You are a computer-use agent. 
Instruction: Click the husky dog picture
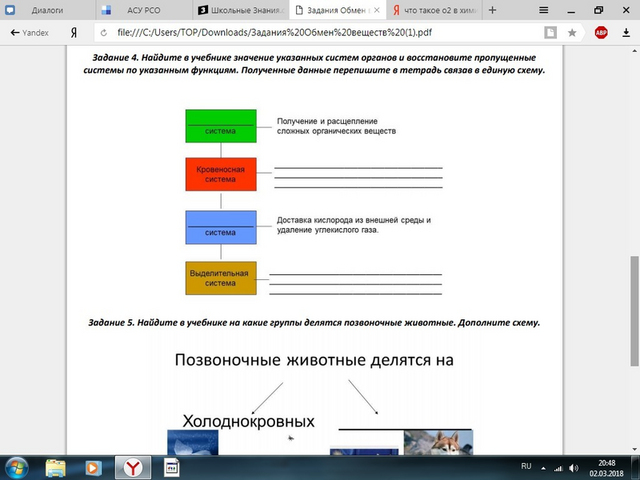pos(438,442)
